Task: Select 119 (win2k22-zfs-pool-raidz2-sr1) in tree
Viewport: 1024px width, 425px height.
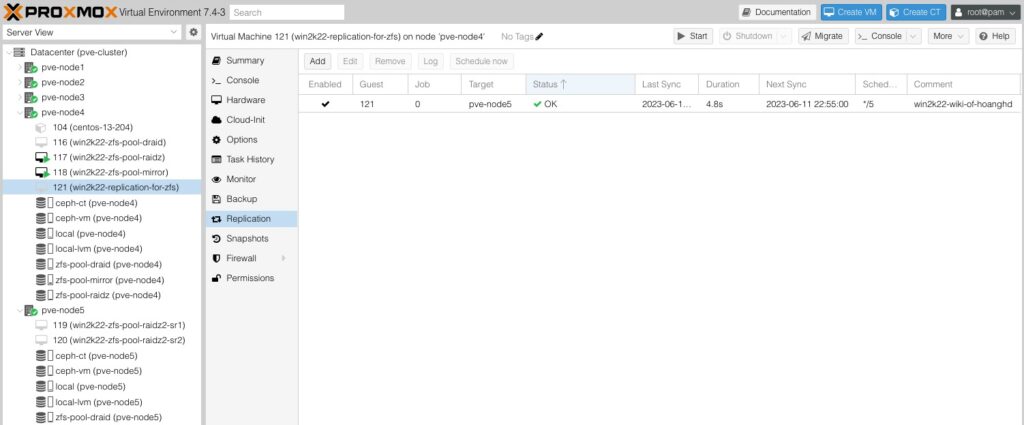Action: pyautogui.click(x=101, y=325)
